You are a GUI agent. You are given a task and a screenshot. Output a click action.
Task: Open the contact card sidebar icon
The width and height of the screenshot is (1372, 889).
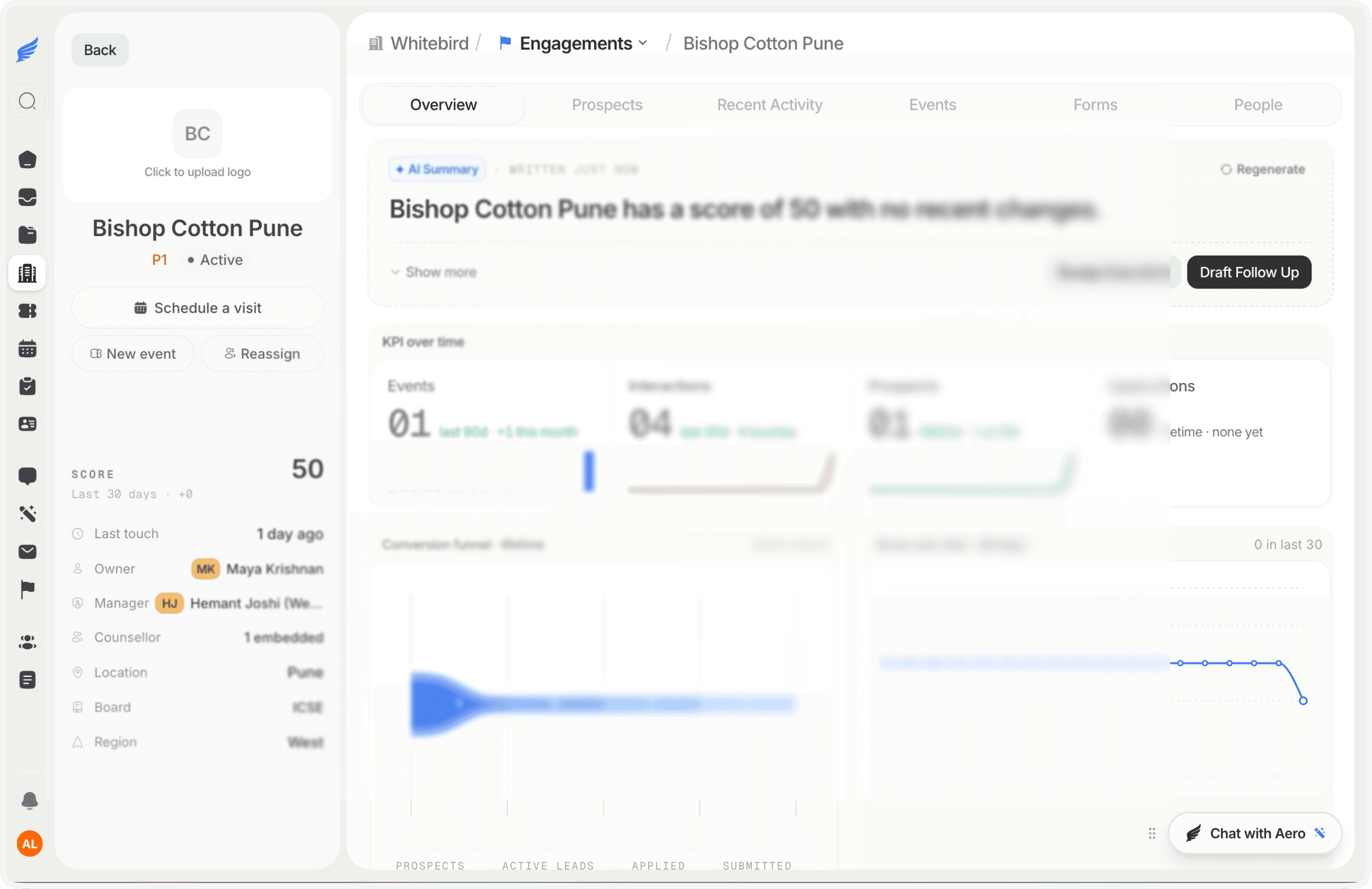point(27,424)
